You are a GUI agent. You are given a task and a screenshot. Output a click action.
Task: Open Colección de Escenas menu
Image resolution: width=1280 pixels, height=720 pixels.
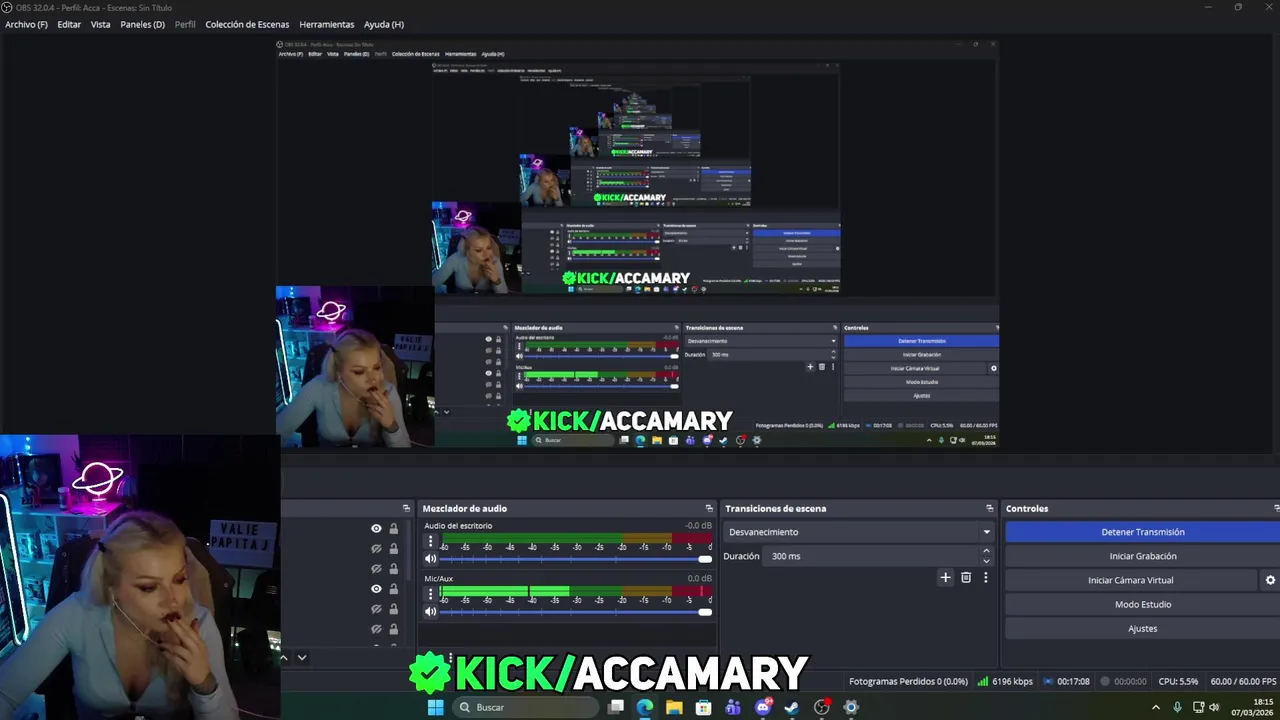pyautogui.click(x=247, y=24)
